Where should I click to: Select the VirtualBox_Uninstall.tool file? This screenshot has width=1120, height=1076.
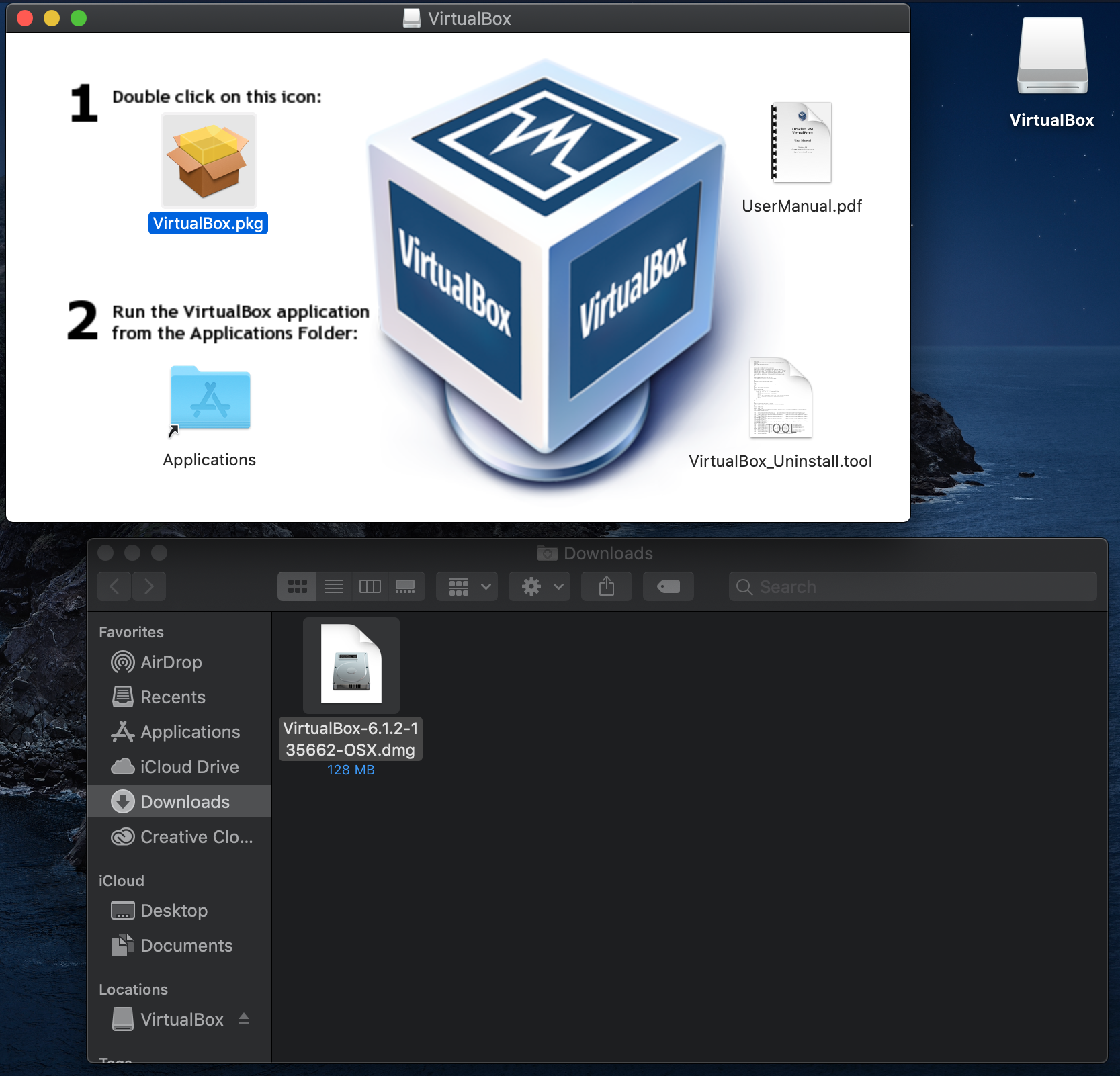pyautogui.click(x=780, y=398)
